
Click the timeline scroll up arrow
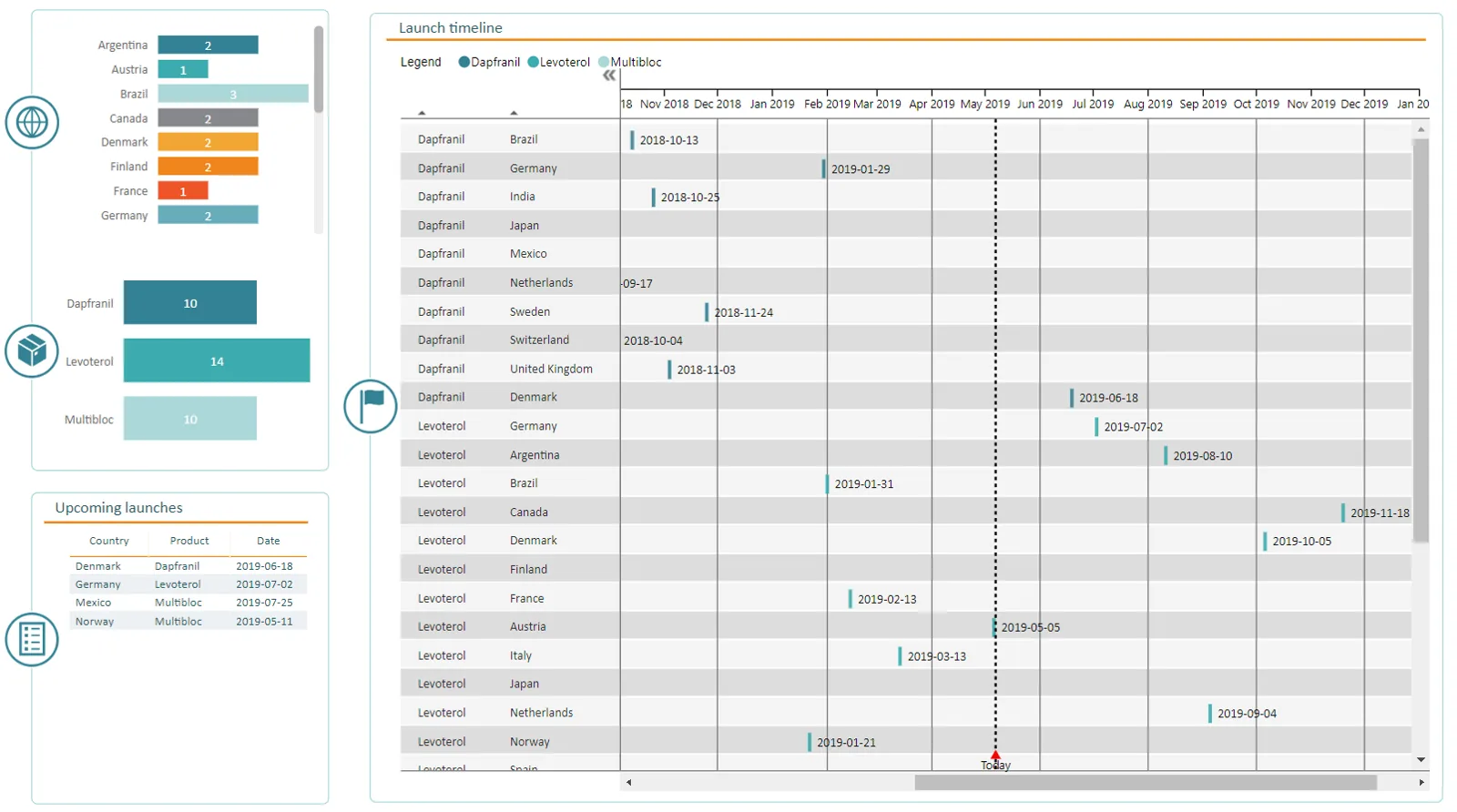tap(1421, 129)
